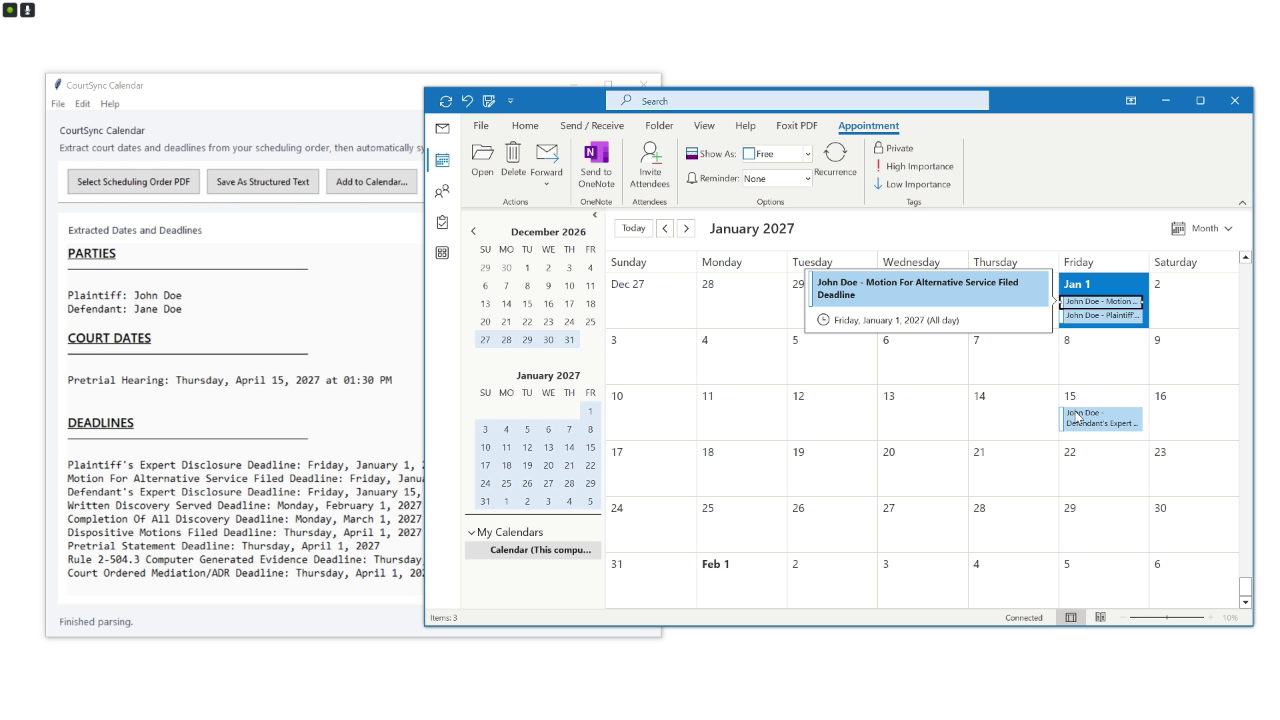The image size is (1280, 720).
Task: Set High Importance tag
Action: click(914, 166)
